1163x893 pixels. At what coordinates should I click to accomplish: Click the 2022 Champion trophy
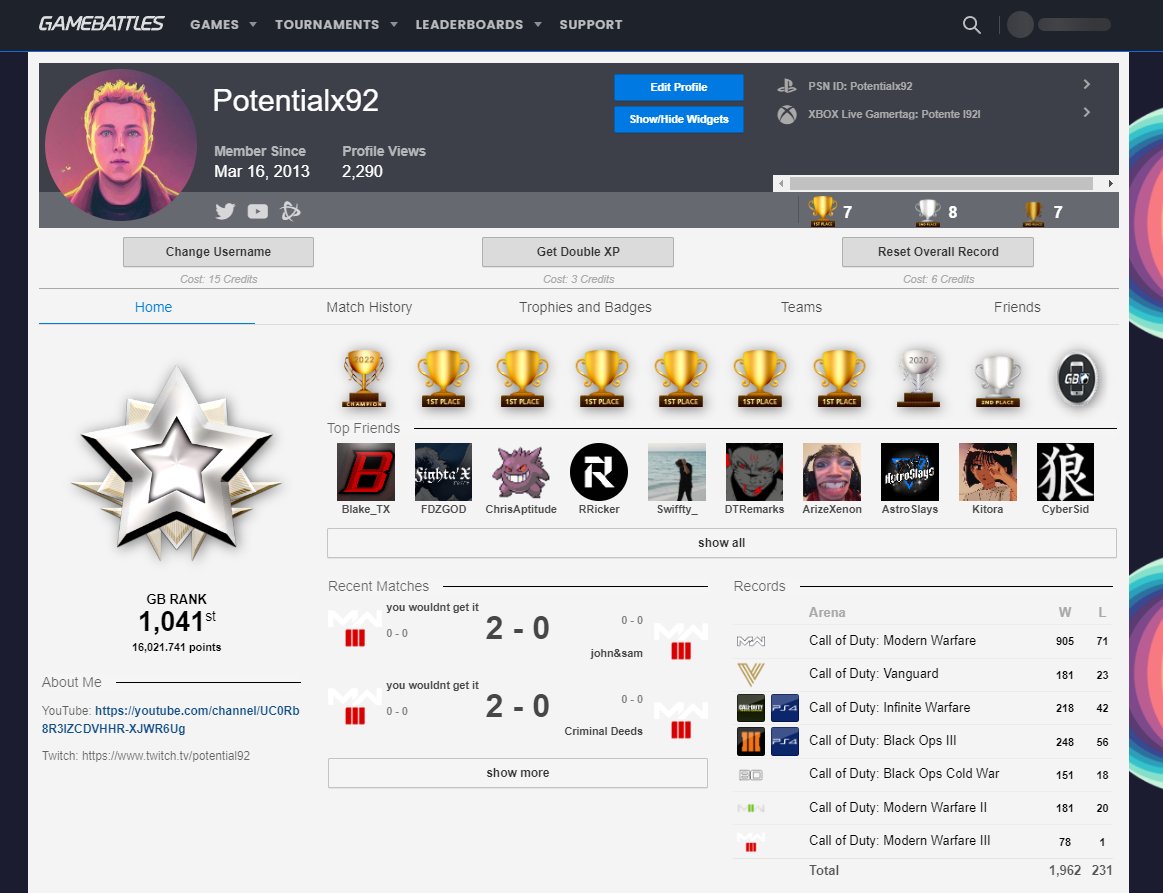(x=364, y=378)
